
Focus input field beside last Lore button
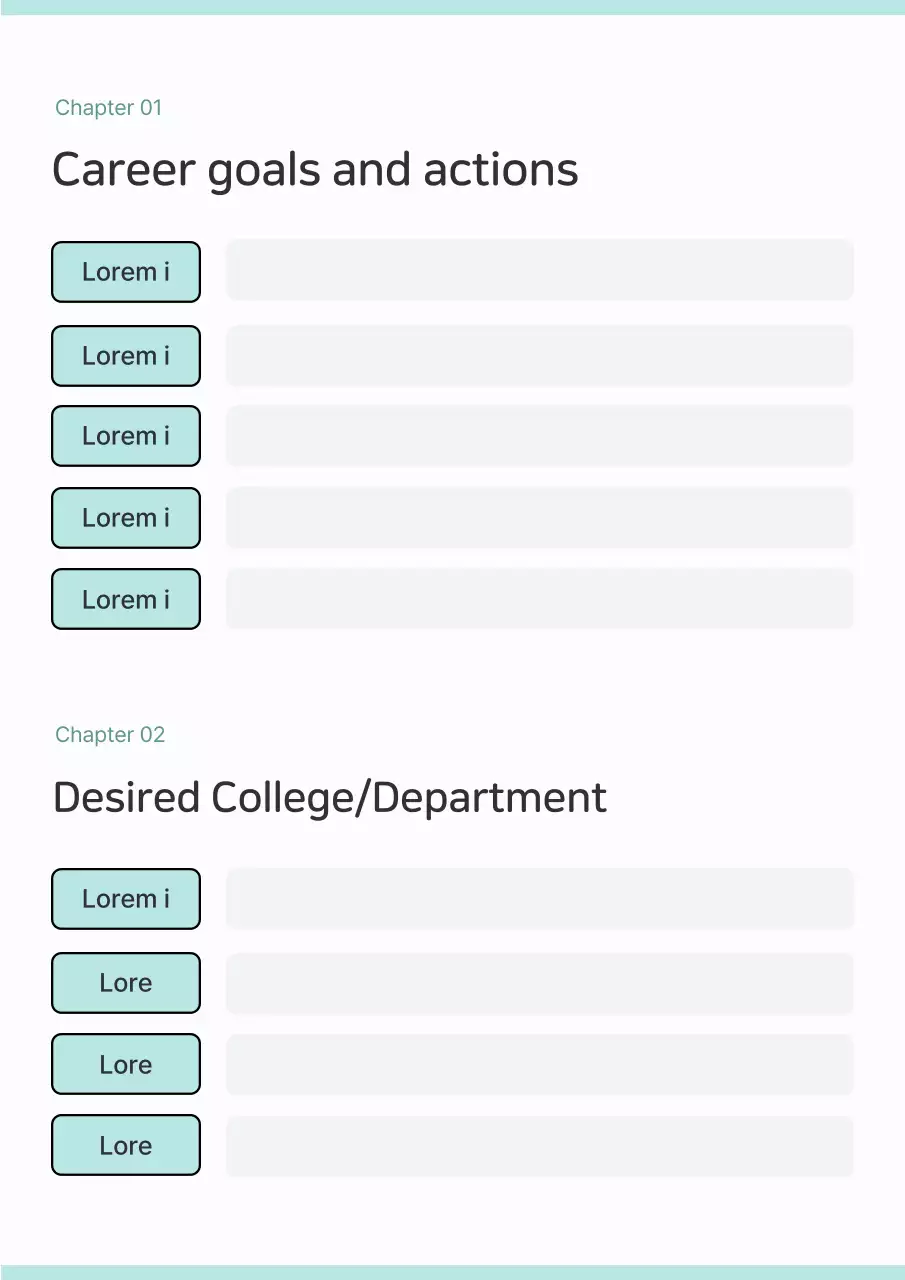pyautogui.click(x=540, y=1145)
